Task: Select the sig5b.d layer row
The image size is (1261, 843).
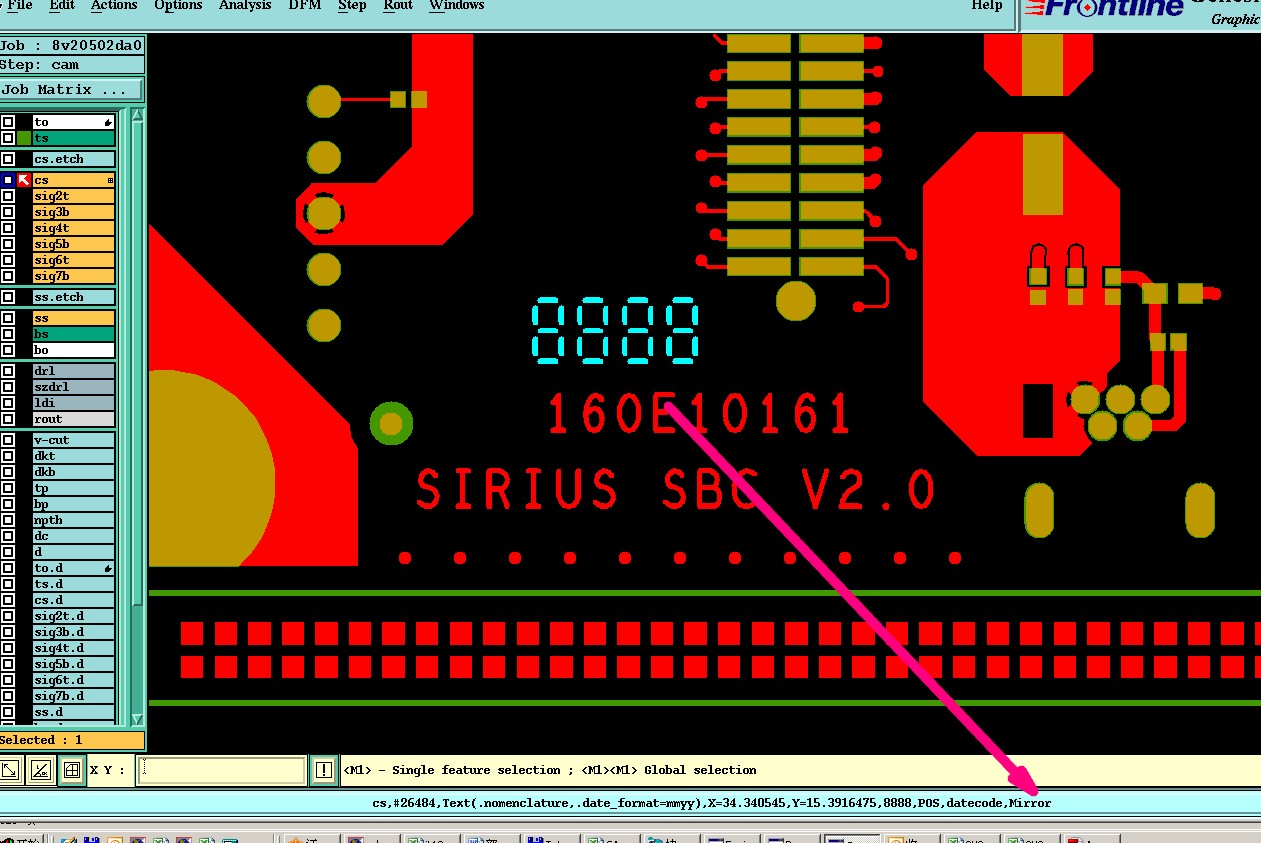Action: pos(73,664)
